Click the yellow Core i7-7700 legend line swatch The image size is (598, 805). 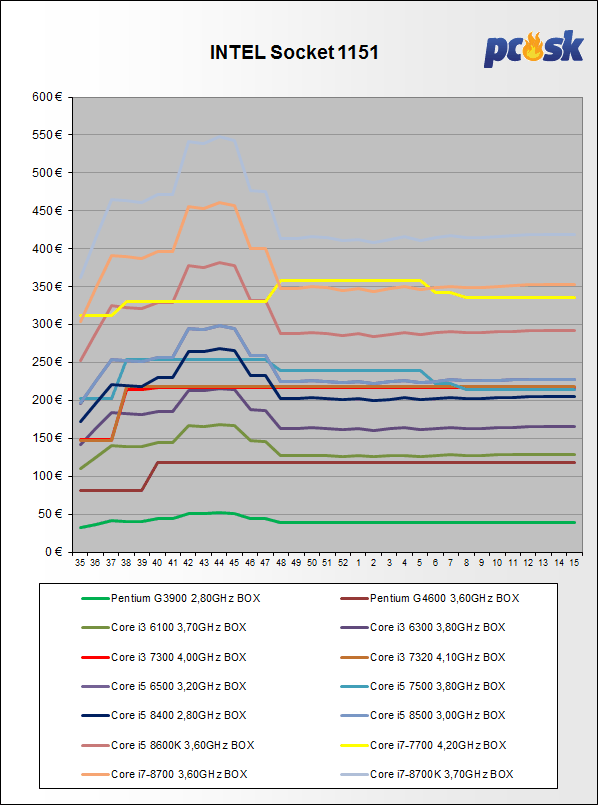tap(354, 745)
